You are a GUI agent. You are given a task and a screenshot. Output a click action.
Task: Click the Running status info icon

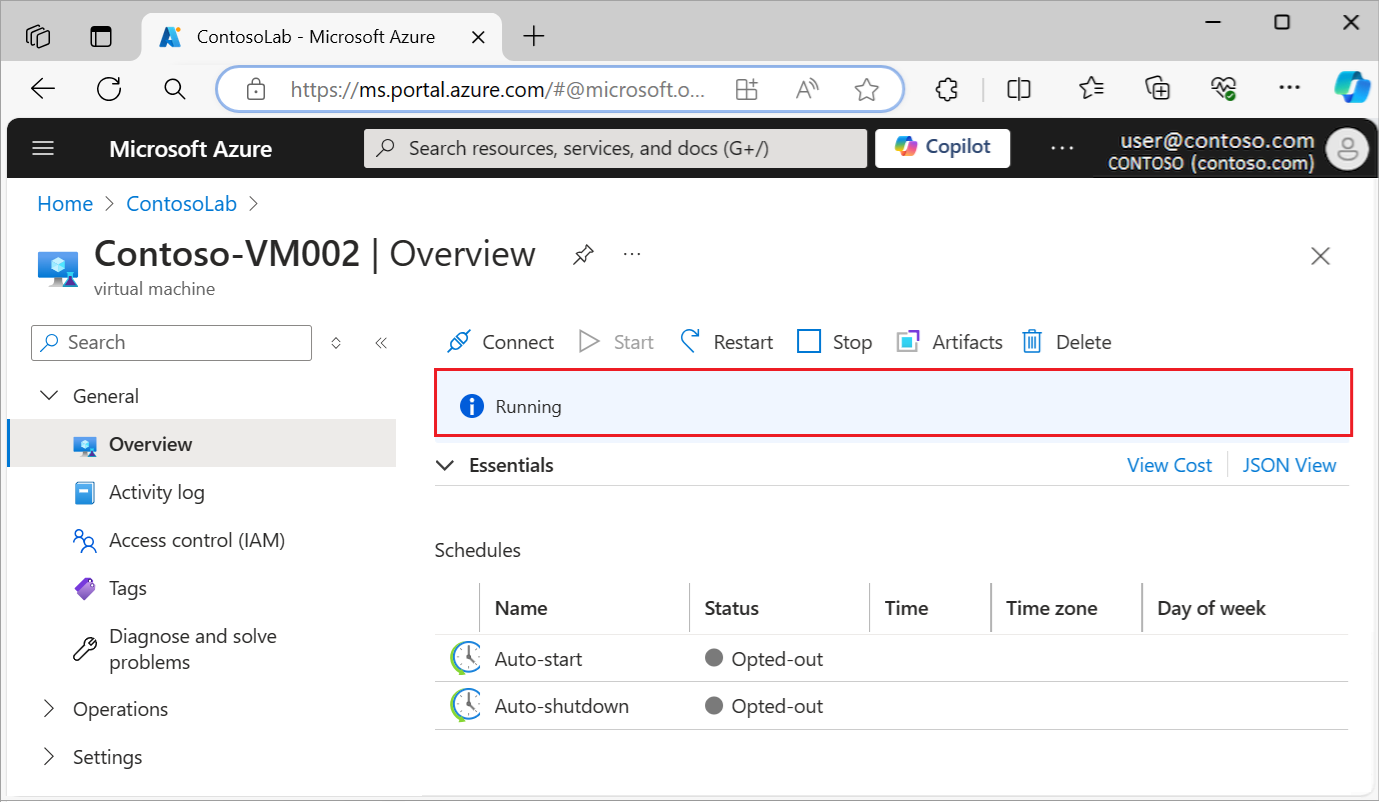(x=471, y=406)
